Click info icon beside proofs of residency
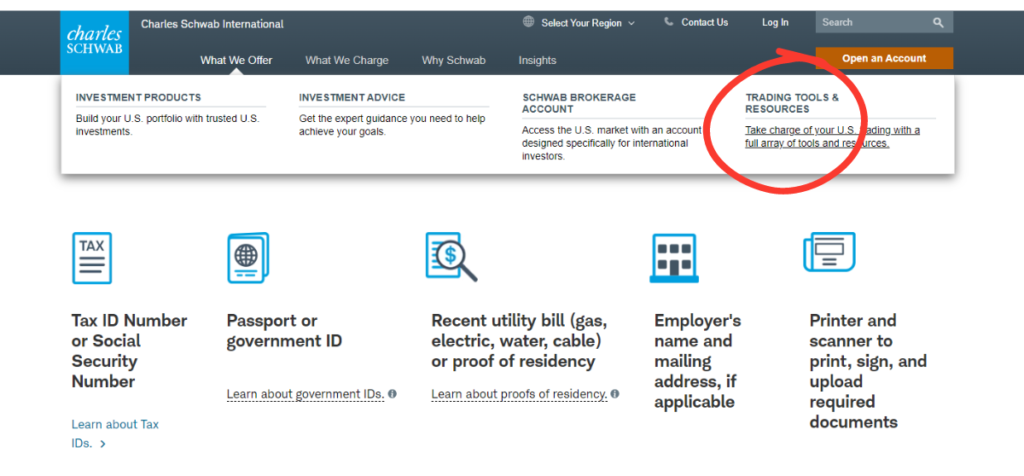The height and width of the screenshot is (476, 1024). (x=615, y=394)
